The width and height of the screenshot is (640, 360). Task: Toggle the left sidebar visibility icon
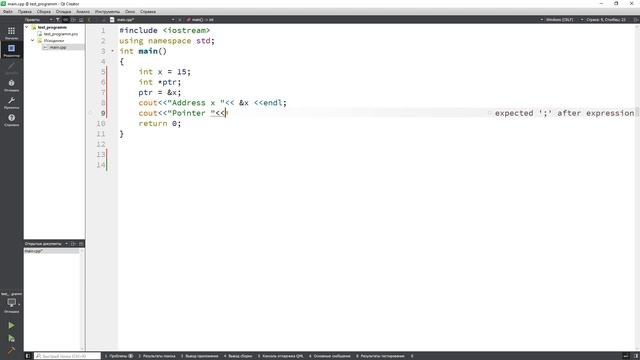(x=28, y=356)
